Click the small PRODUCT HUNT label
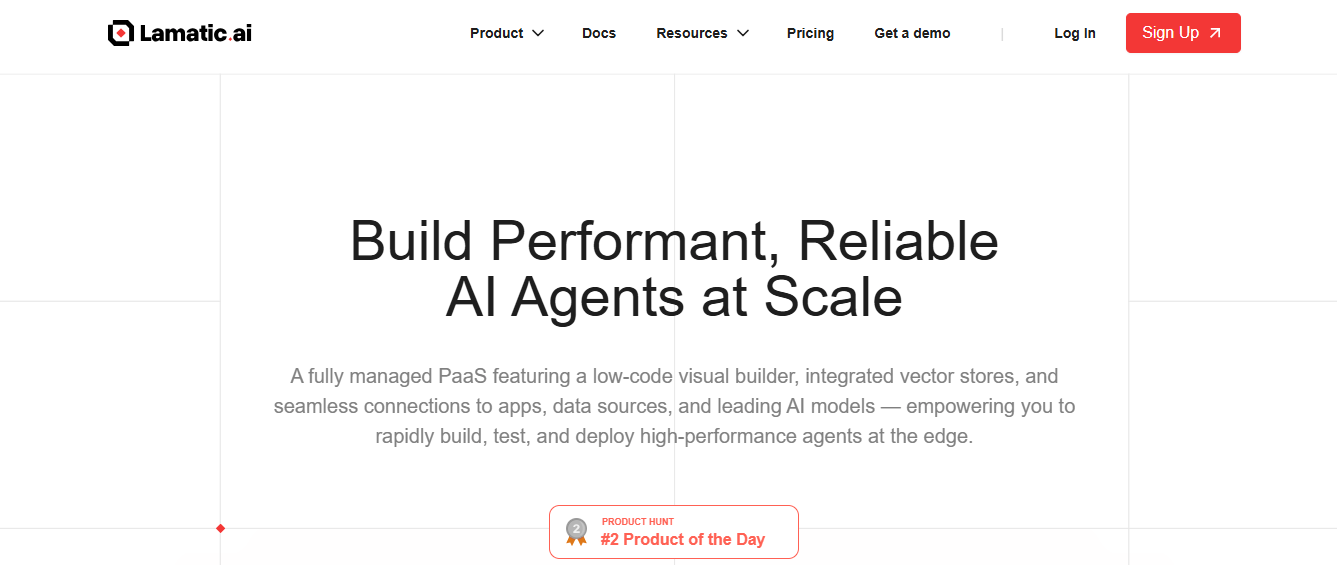 (x=638, y=521)
